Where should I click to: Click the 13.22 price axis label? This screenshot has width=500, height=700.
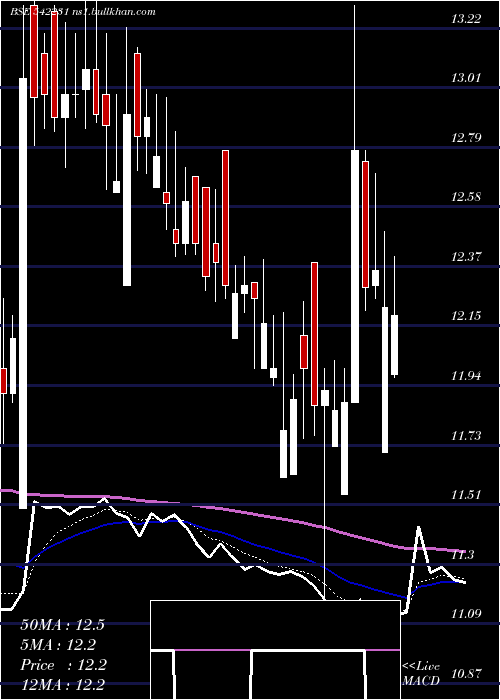[x=467, y=19]
